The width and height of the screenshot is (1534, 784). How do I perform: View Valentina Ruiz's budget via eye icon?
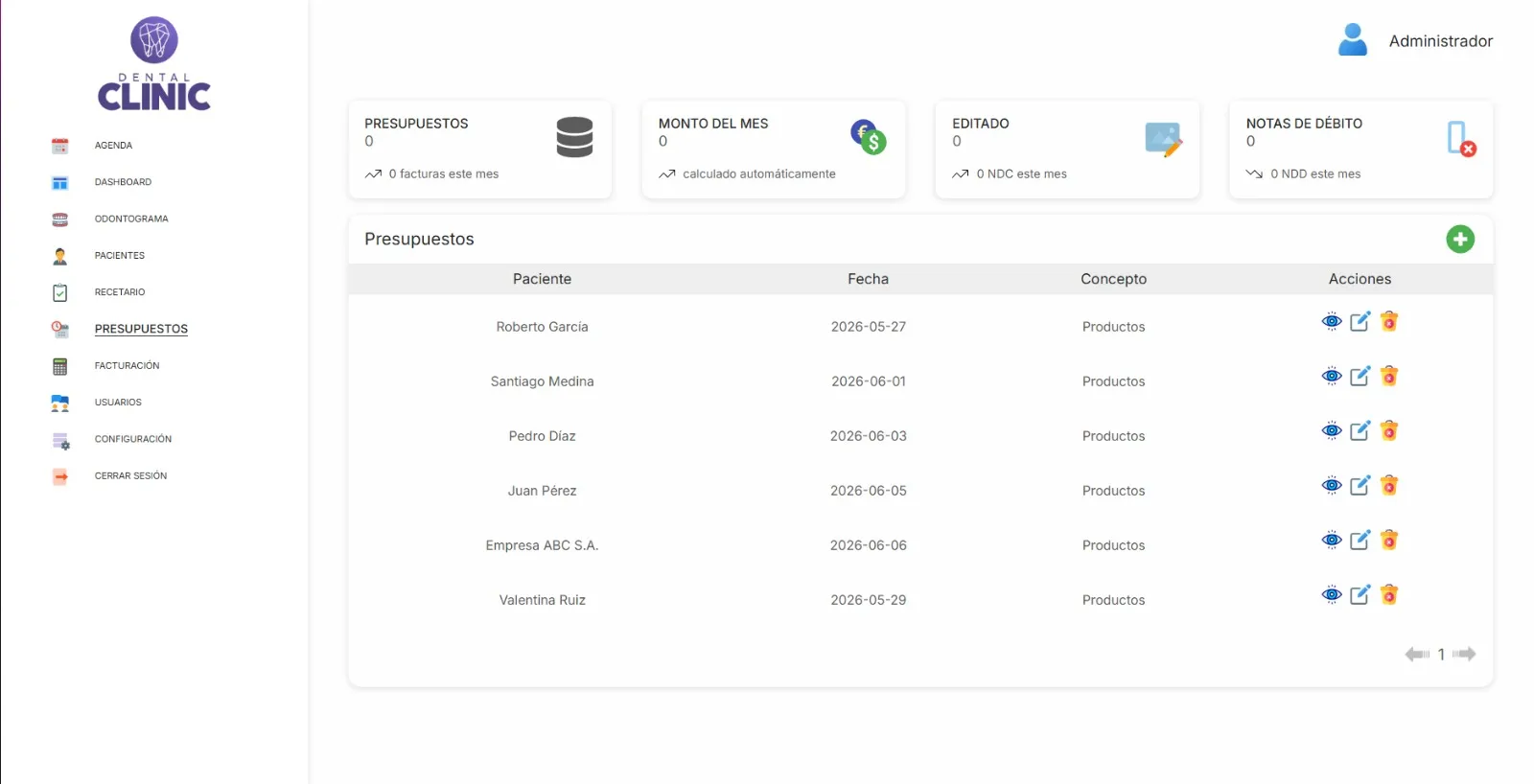click(1332, 595)
